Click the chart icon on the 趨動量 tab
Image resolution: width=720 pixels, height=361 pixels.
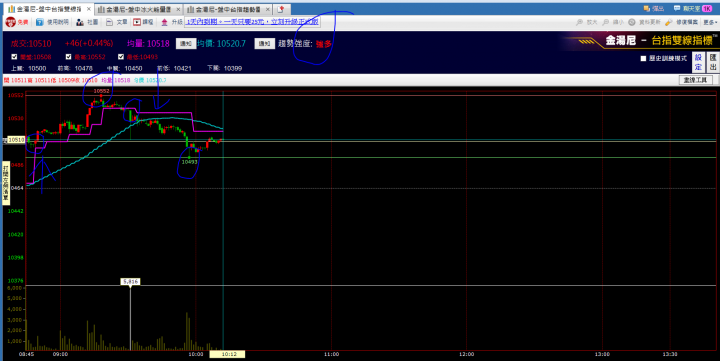point(191,9)
